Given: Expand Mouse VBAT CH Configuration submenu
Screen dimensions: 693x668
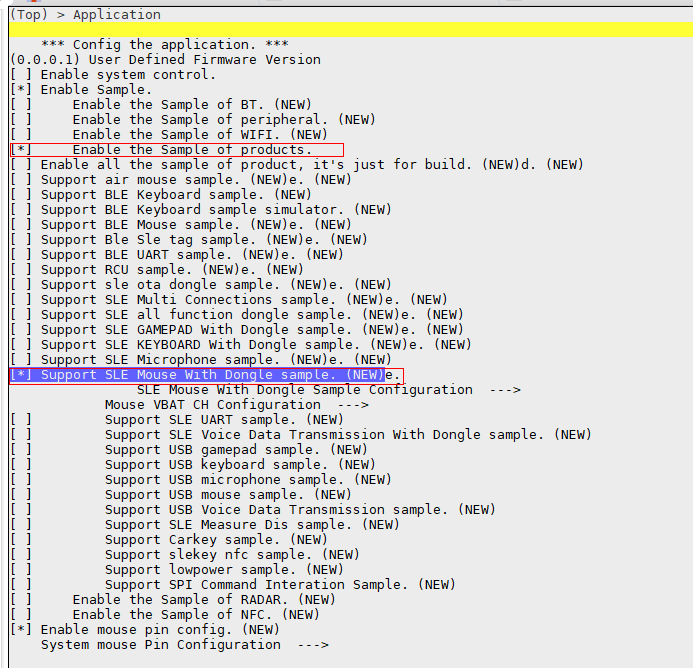Looking at the screenshot, I should click(x=236, y=405).
